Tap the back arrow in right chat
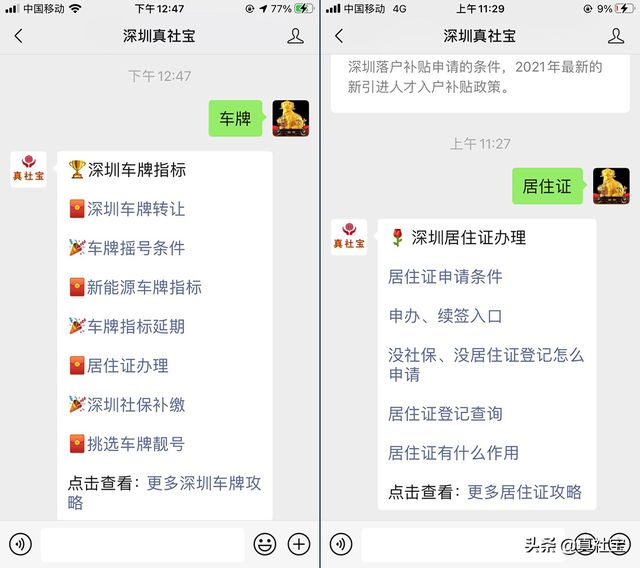640x568 pixels. [339, 36]
